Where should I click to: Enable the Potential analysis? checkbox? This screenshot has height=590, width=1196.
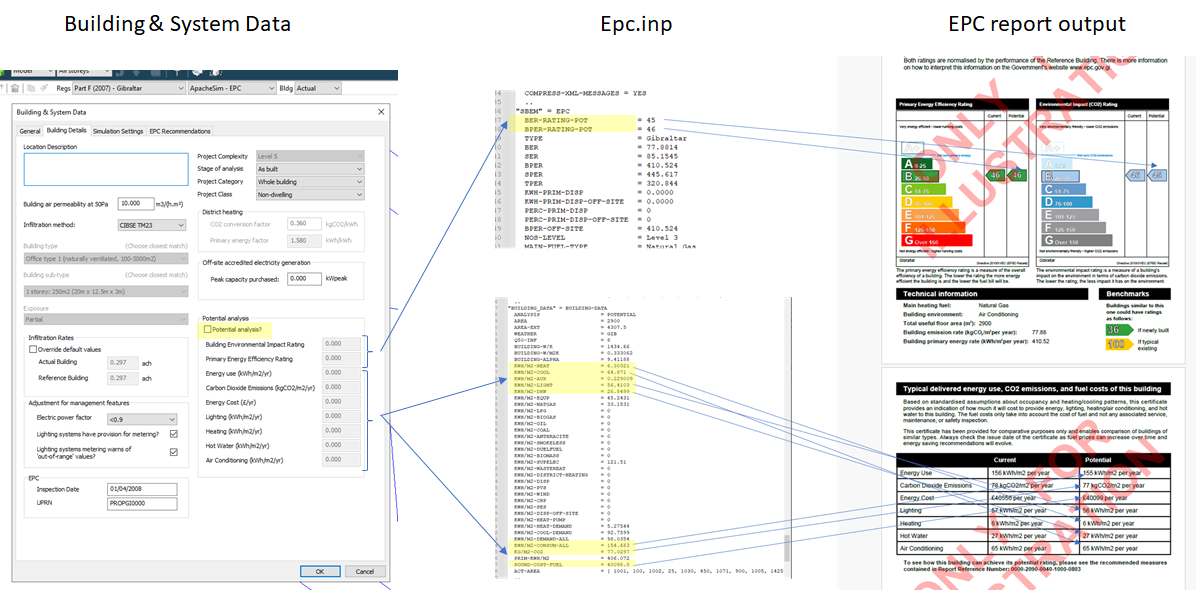point(208,329)
